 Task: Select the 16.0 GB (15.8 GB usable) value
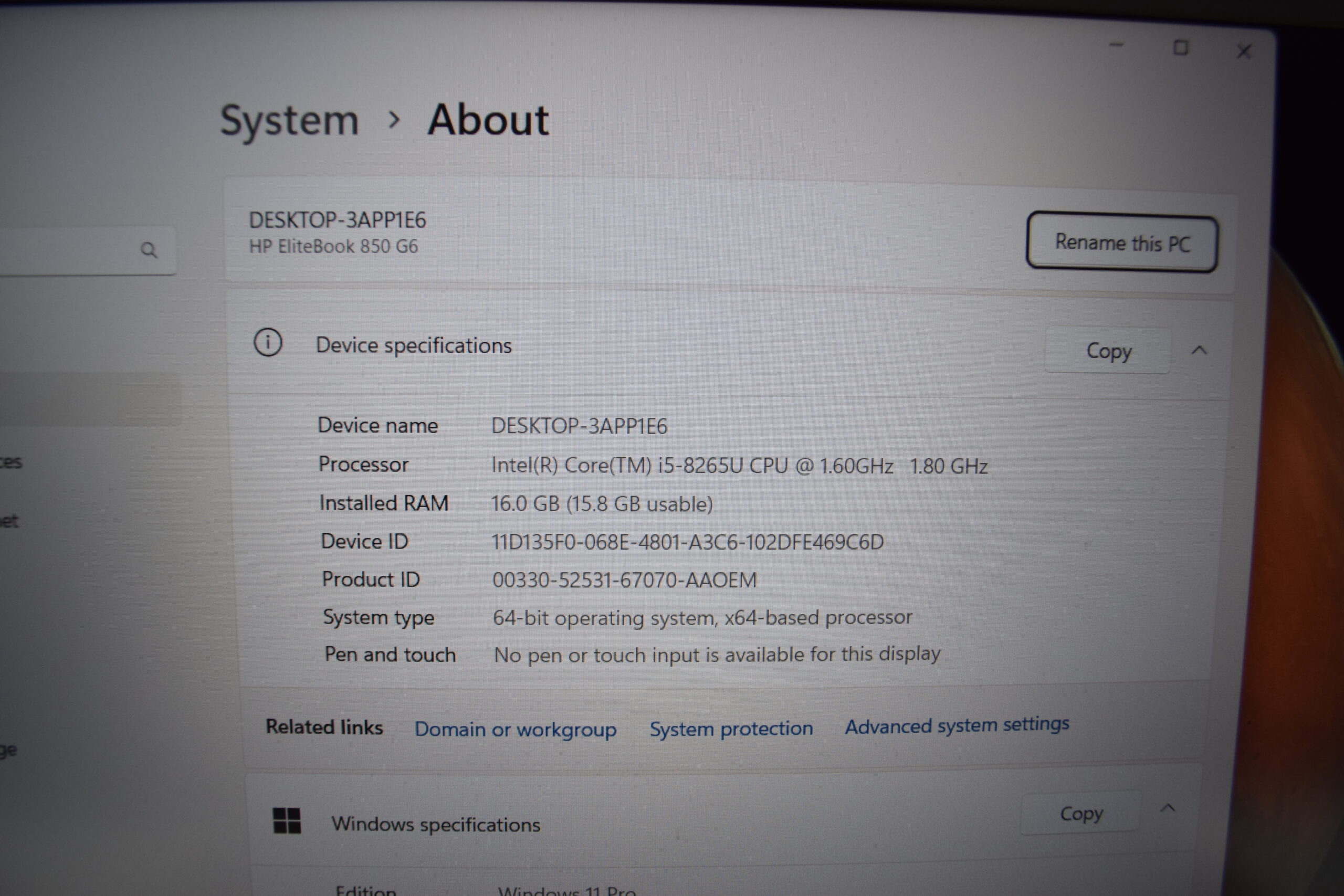click(602, 504)
